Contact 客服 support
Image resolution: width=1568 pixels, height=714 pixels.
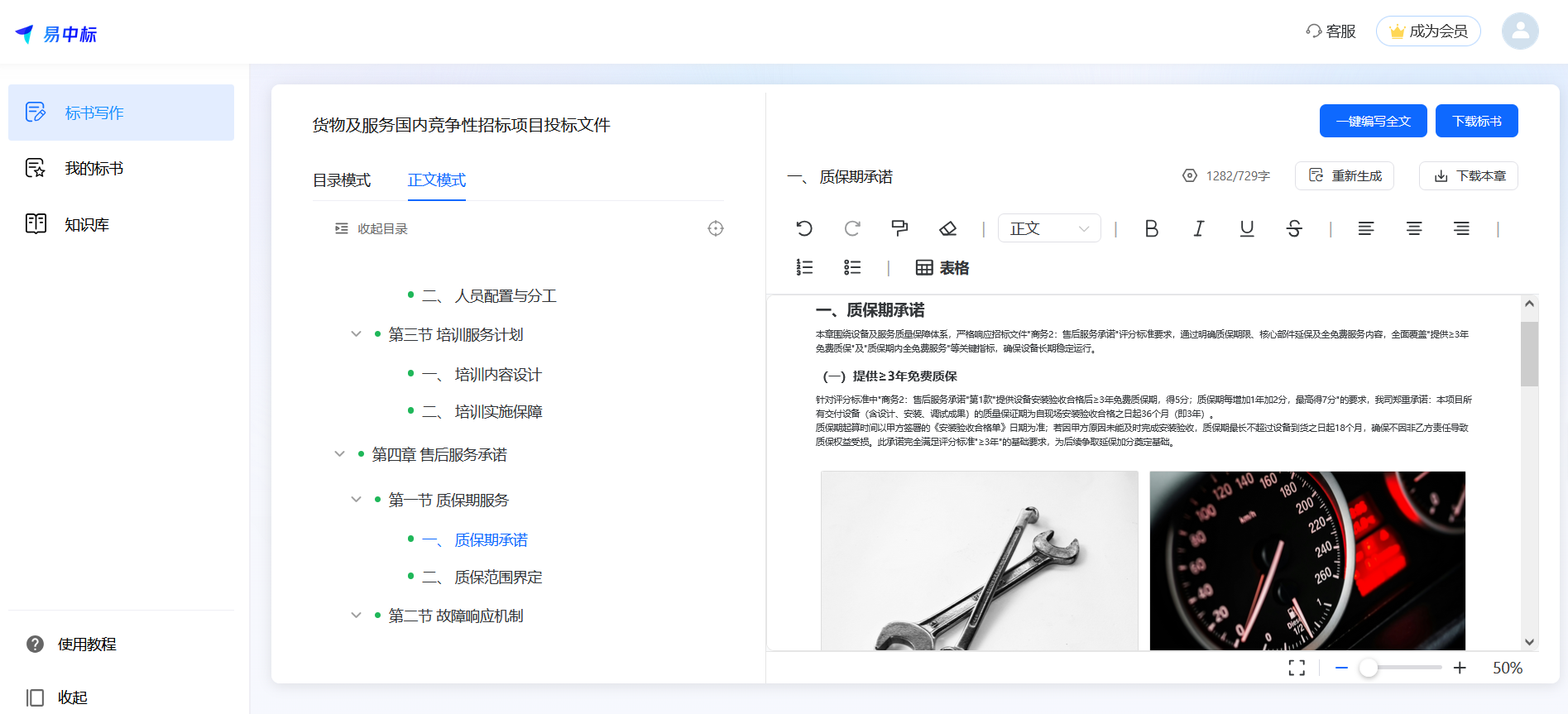pyautogui.click(x=1331, y=31)
